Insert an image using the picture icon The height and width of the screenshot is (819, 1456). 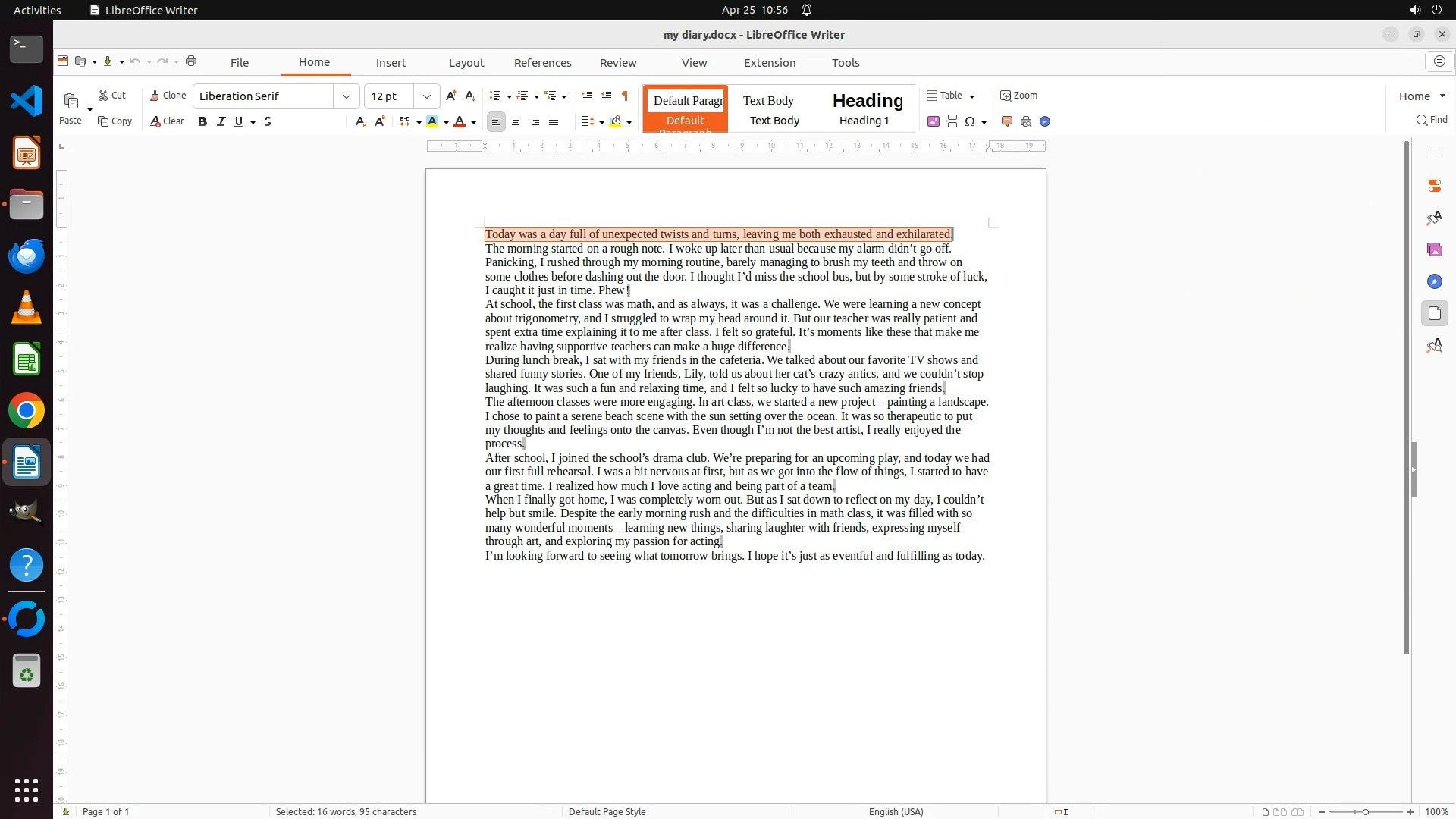[934, 121]
